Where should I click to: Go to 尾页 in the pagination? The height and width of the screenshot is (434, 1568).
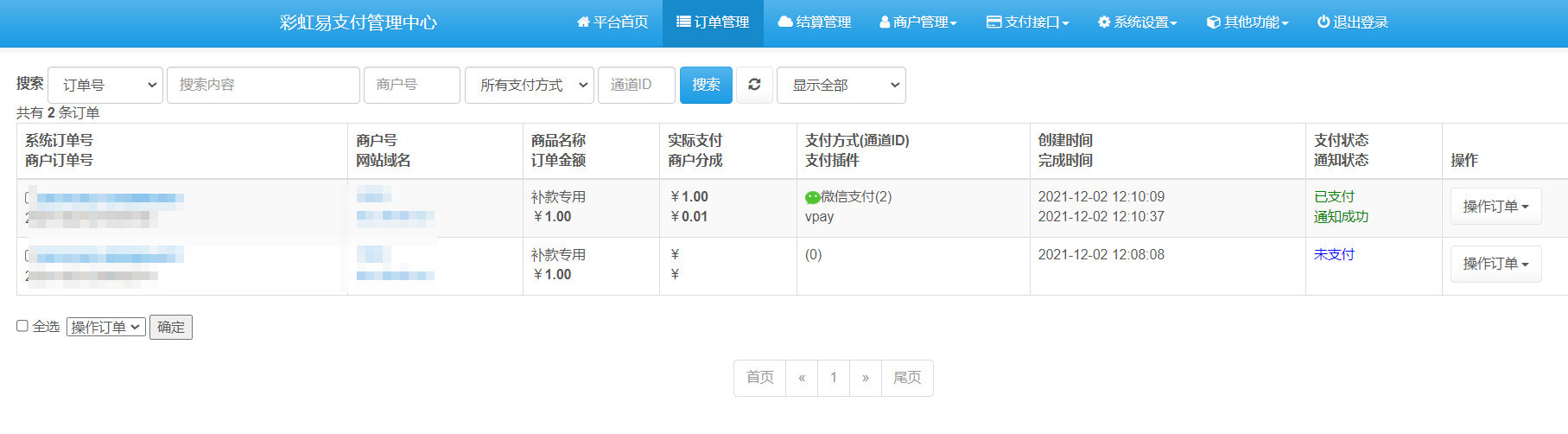tap(906, 378)
